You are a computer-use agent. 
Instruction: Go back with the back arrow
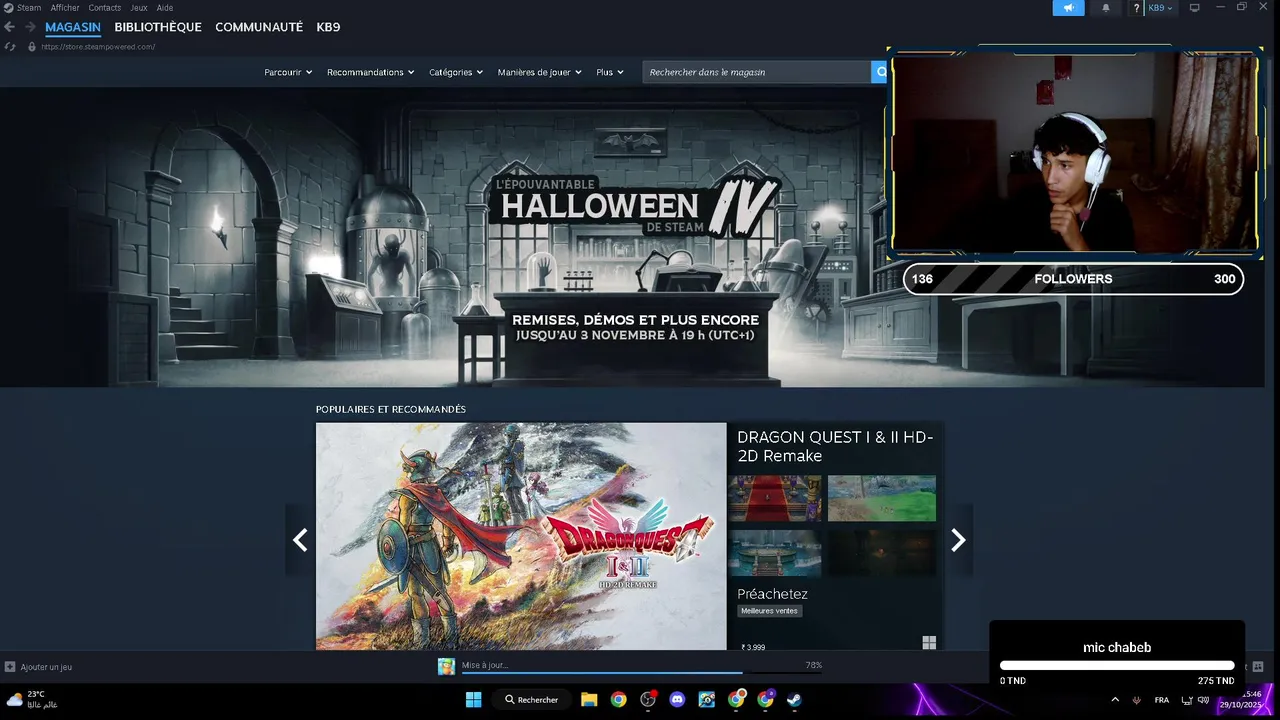tap(10, 27)
